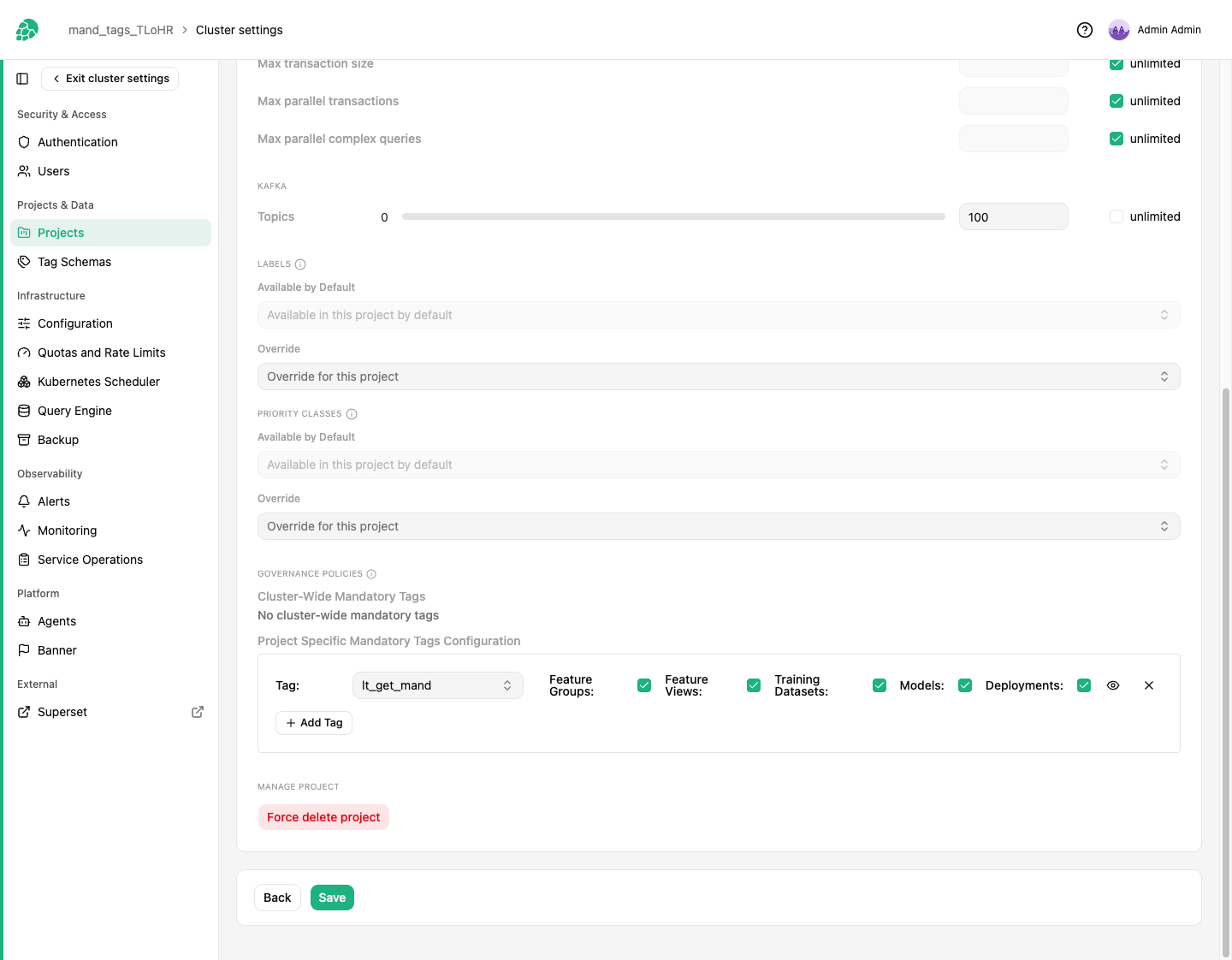Image resolution: width=1232 pixels, height=960 pixels.
Task: Click the Max parallel transactions input field
Action: coord(1014,101)
